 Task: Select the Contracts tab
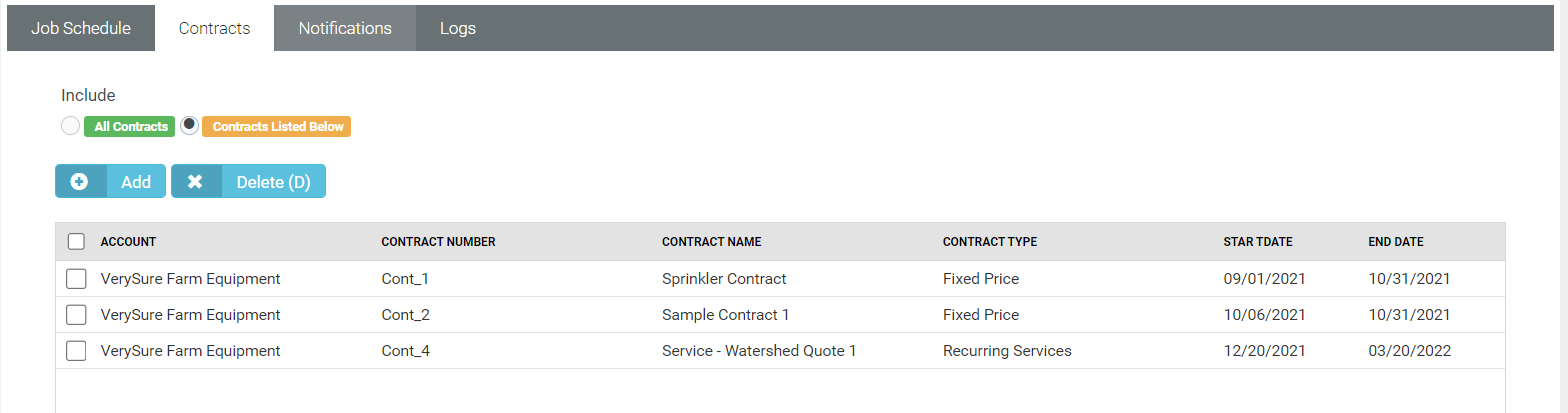214,28
